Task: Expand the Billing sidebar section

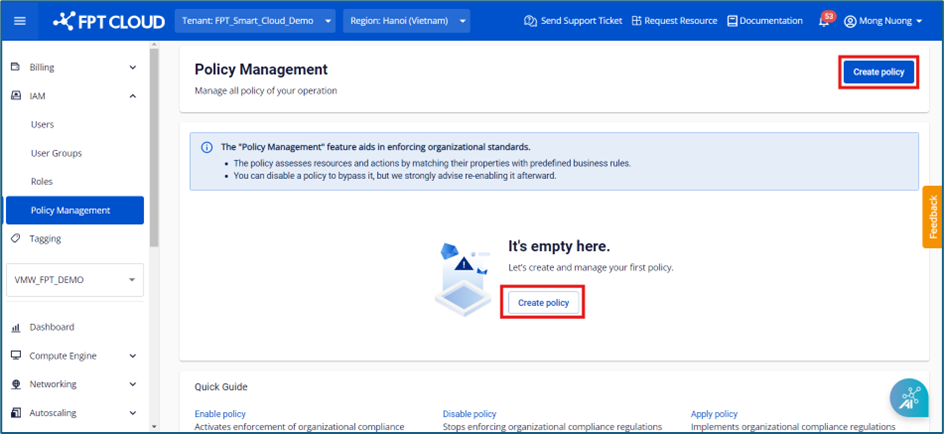Action: (x=133, y=68)
